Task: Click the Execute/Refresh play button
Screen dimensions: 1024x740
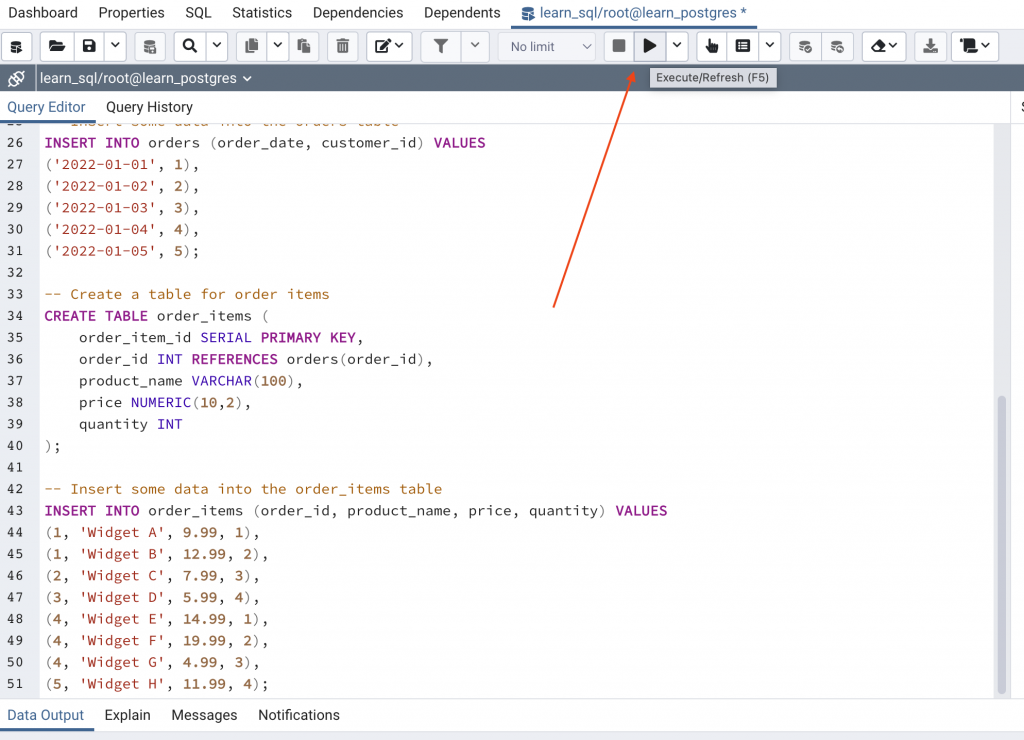Action: coord(650,46)
